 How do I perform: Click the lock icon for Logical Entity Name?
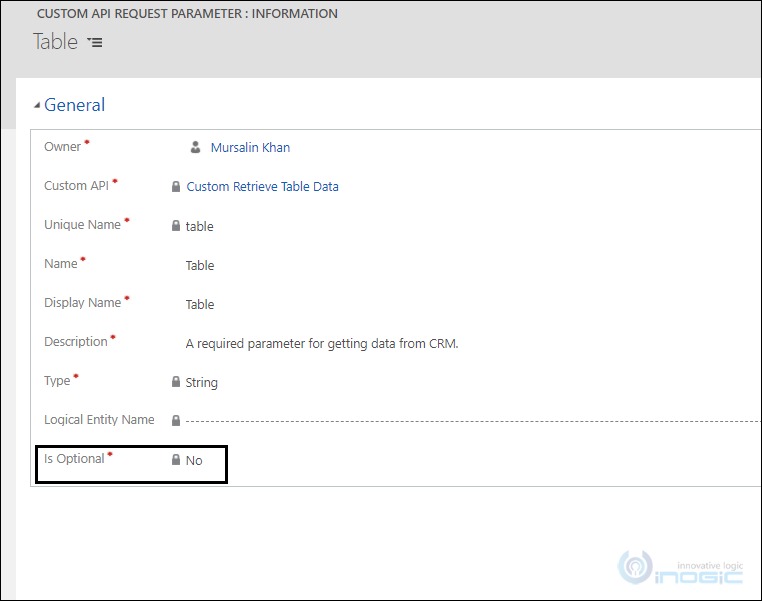pyautogui.click(x=176, y=421)
